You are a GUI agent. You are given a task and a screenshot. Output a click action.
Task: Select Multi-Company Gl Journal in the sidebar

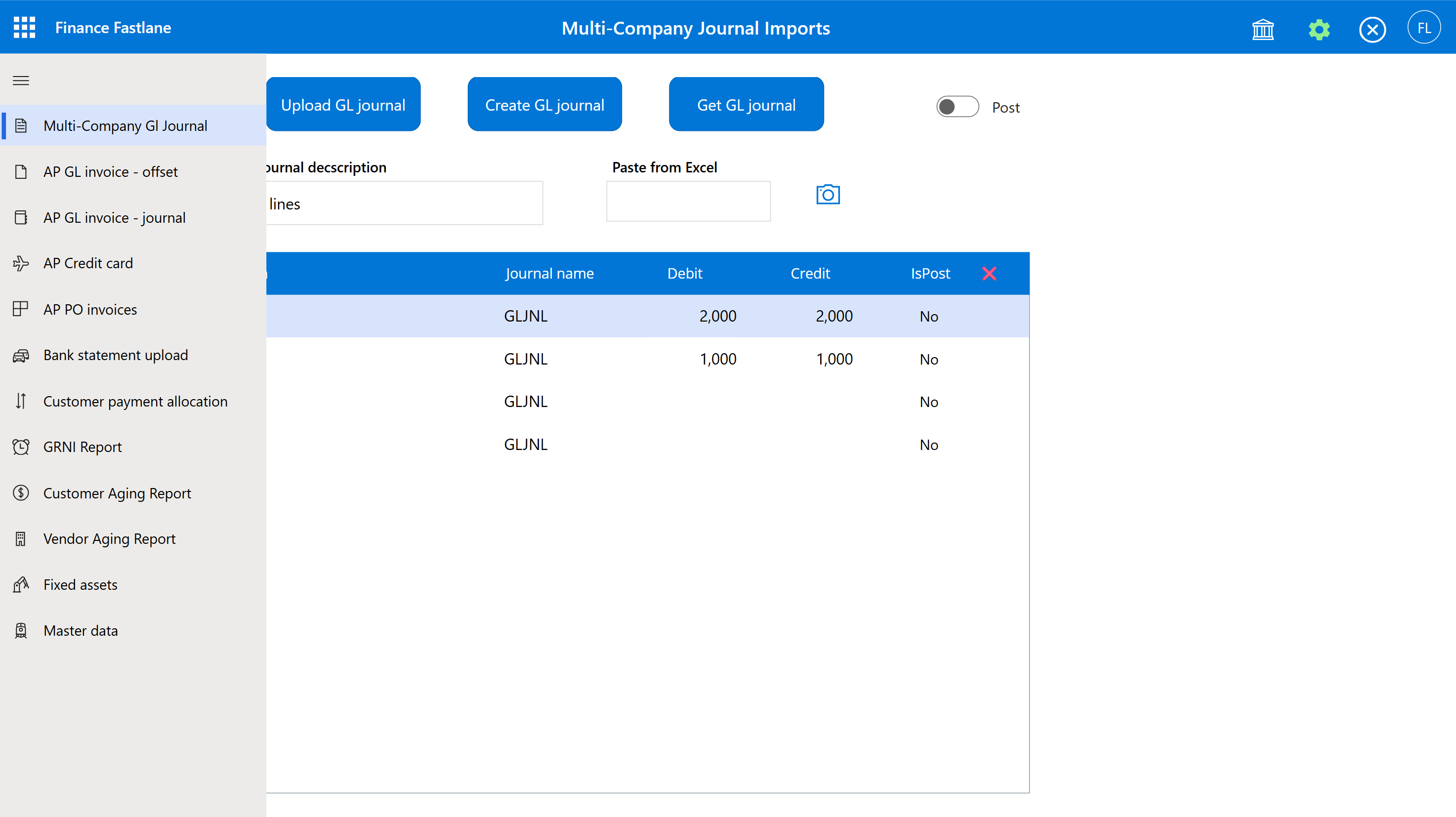point(125,125)
